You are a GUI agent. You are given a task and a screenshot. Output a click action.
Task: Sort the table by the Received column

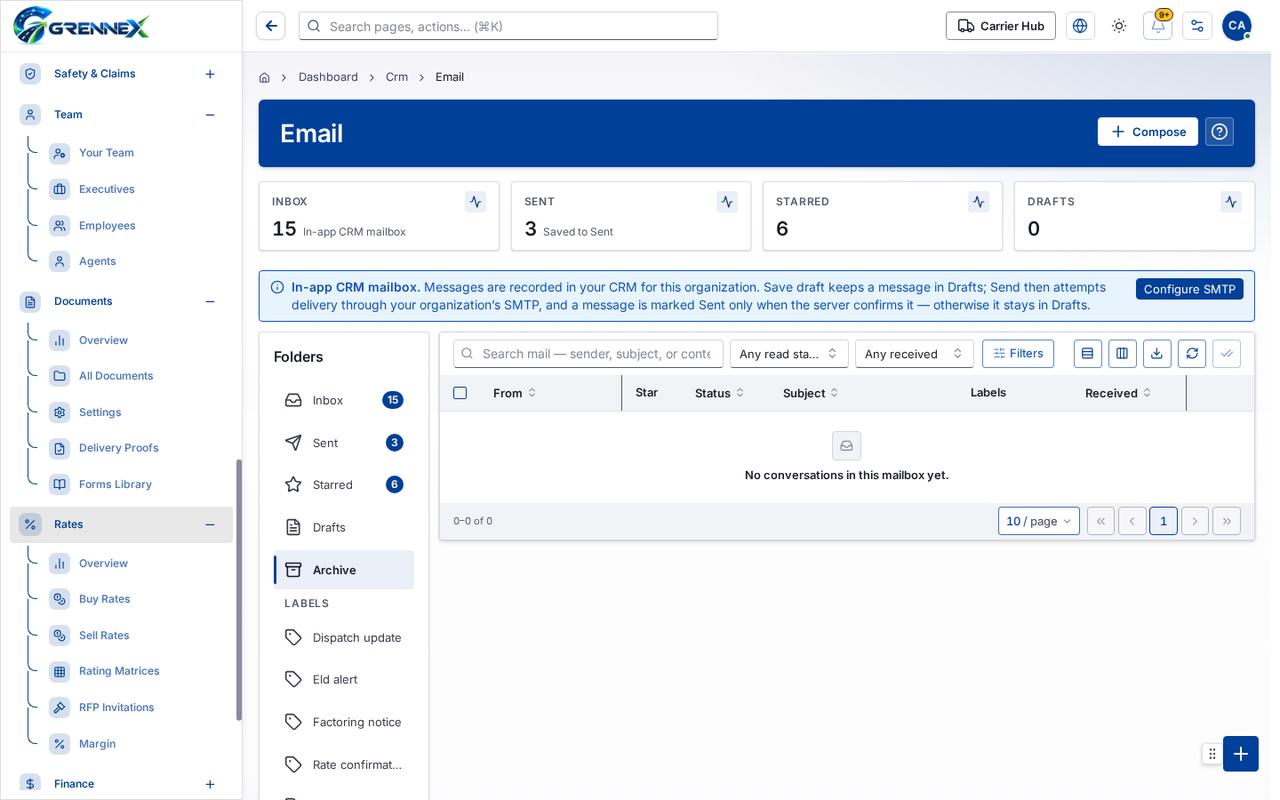(1118, 393)
